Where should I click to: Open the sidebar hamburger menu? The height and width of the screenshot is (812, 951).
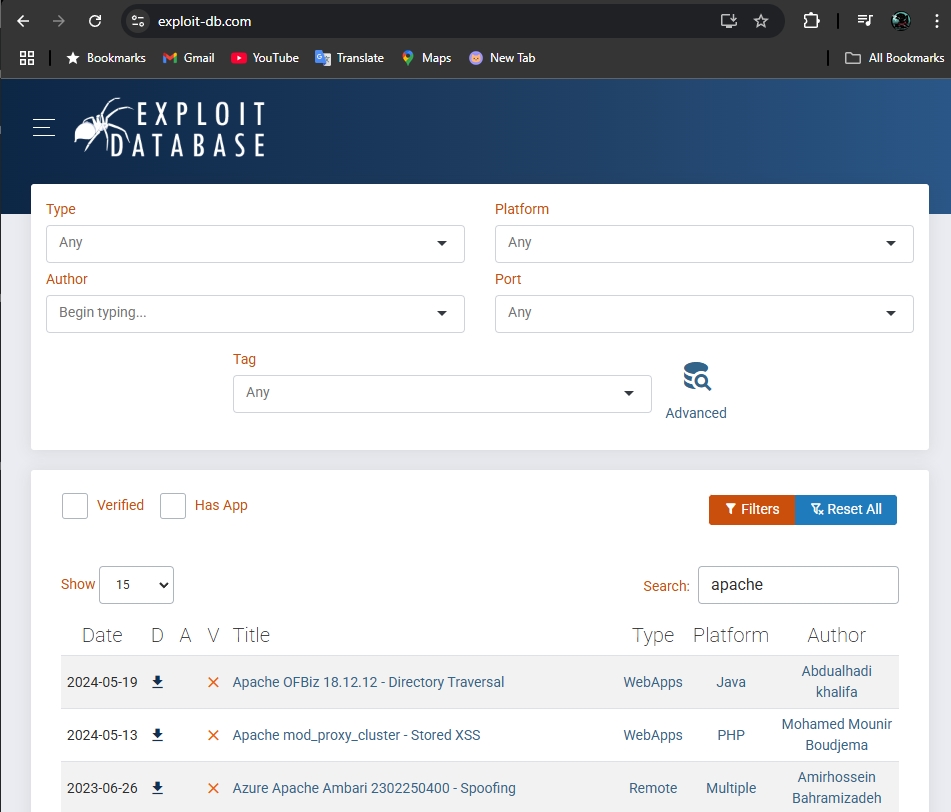click(x=44, y=127)
